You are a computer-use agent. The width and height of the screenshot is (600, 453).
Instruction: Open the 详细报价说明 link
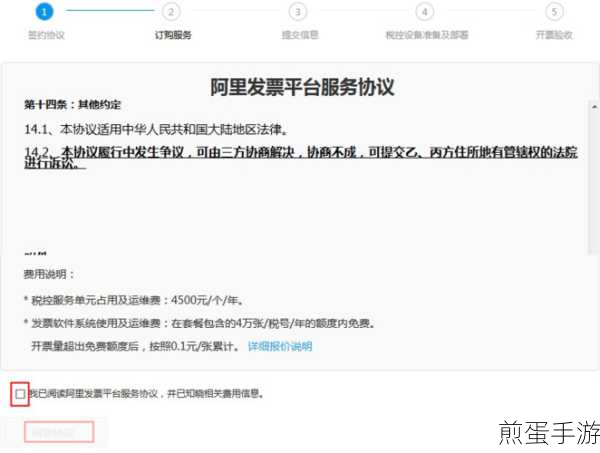click(x=280, y=347)
